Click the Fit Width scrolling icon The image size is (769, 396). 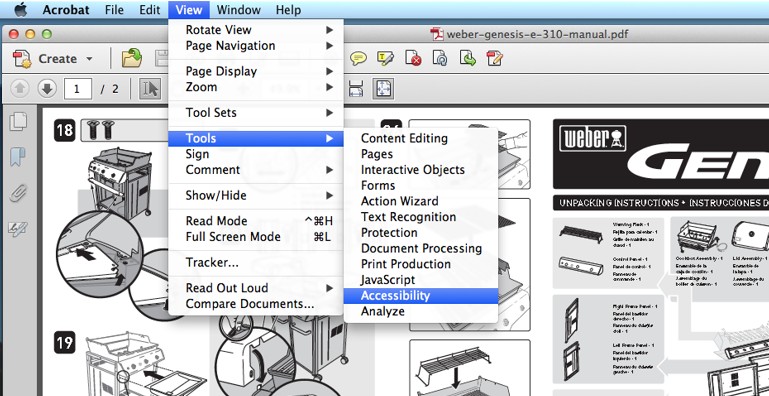(356, 89)
